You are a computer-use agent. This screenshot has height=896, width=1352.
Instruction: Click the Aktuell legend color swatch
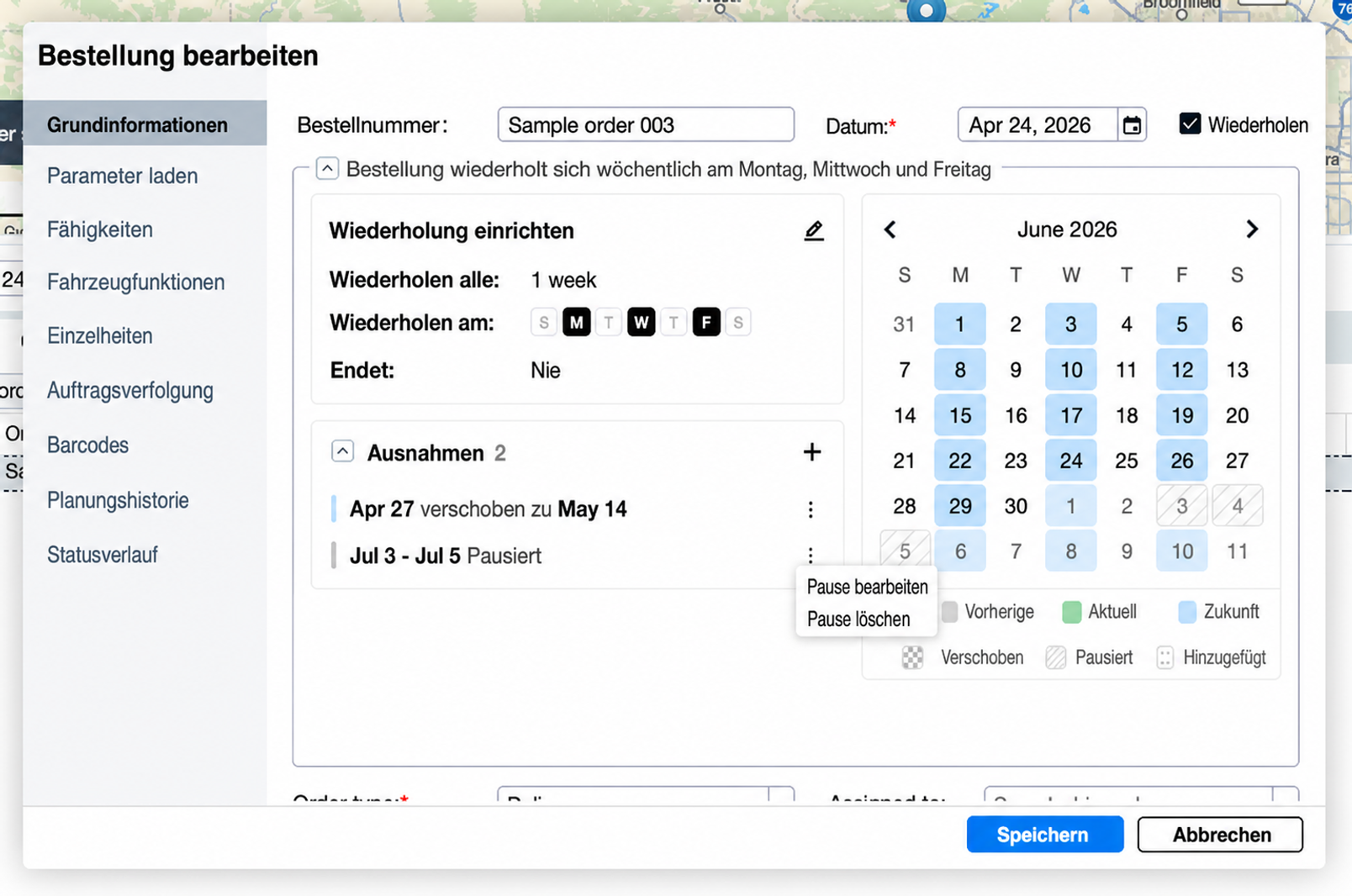pyautogui.click(x=1071, y=612)
